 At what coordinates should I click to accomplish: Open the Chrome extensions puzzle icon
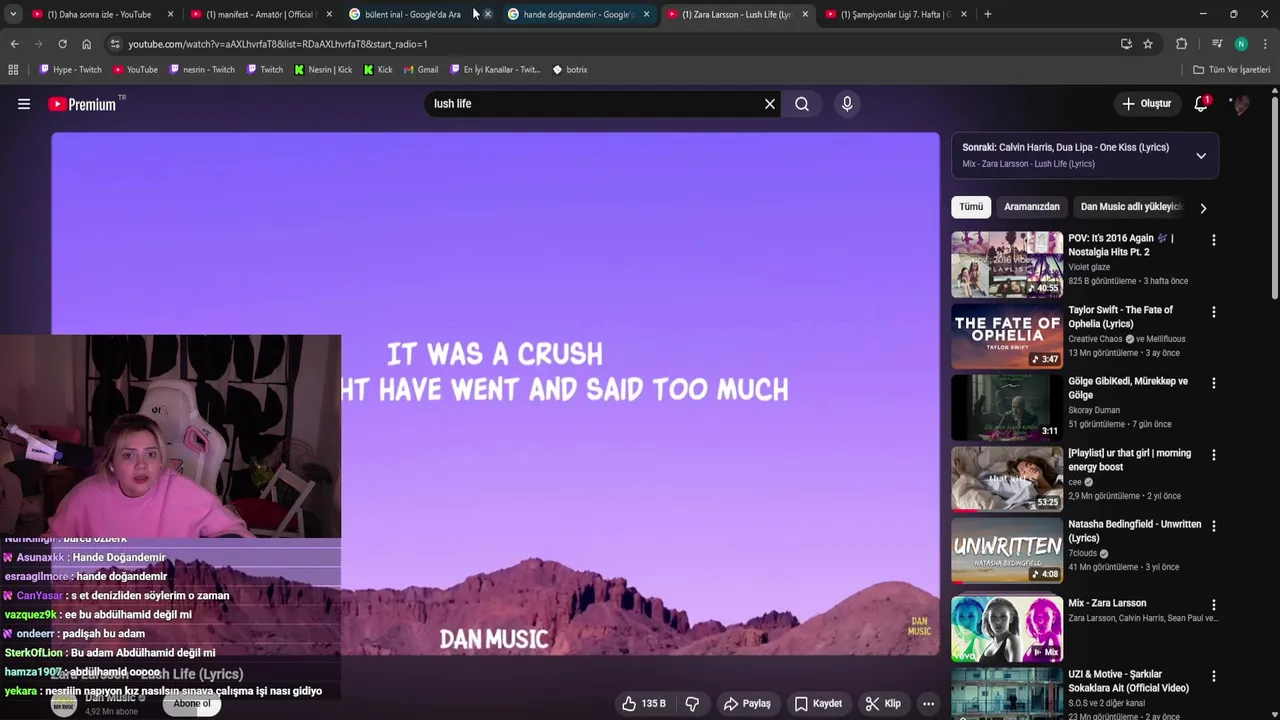point(1181,44)
